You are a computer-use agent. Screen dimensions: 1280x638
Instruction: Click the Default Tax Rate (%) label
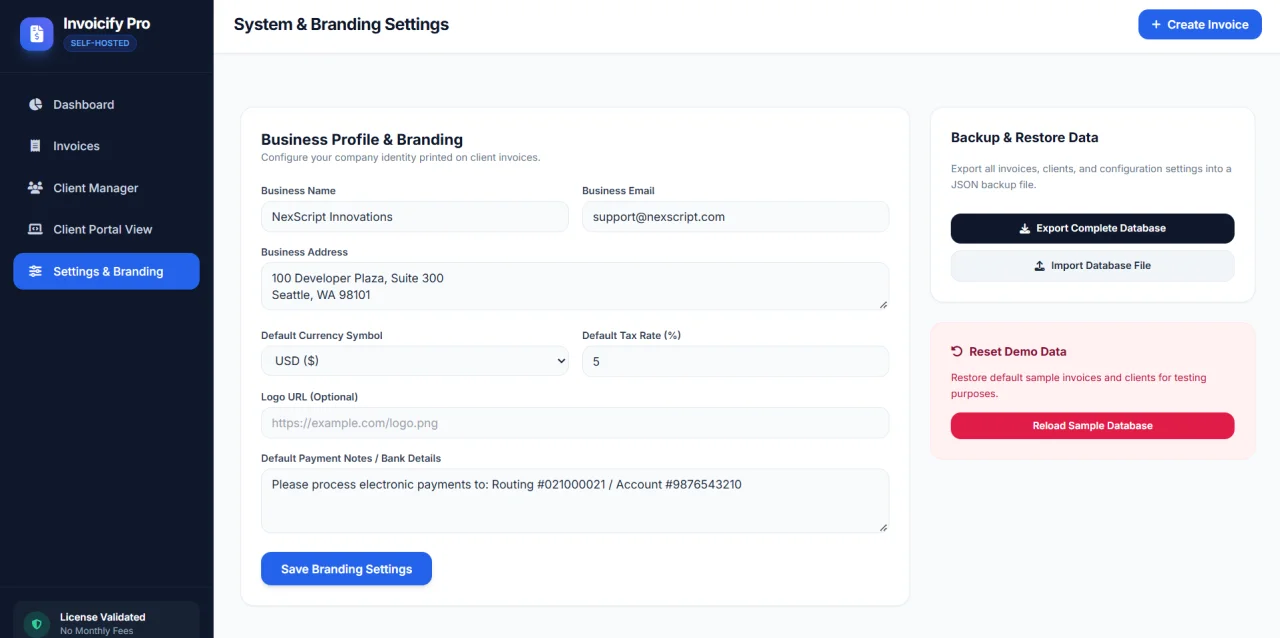(631, 336)
